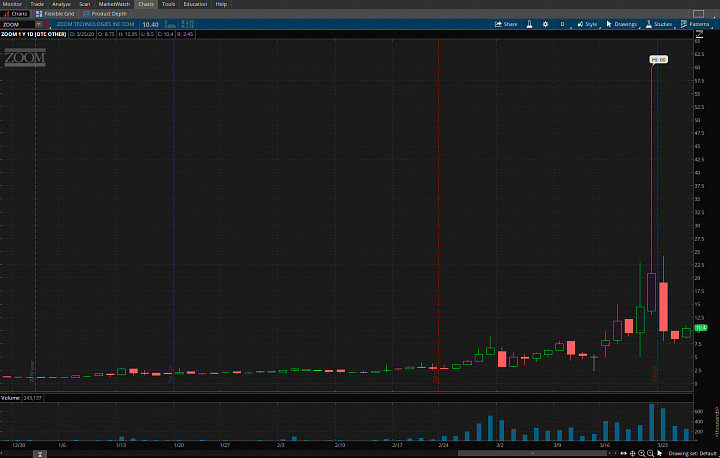Click the 10.40 last price quote
The height and width of the screenshot is (458, 720).
coord(150,25)
